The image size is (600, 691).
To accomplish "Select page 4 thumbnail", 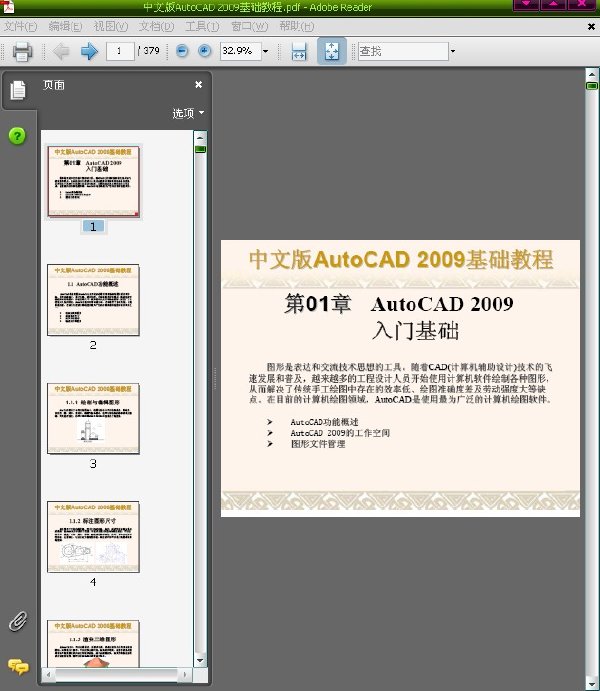I will tap(93, 537).
